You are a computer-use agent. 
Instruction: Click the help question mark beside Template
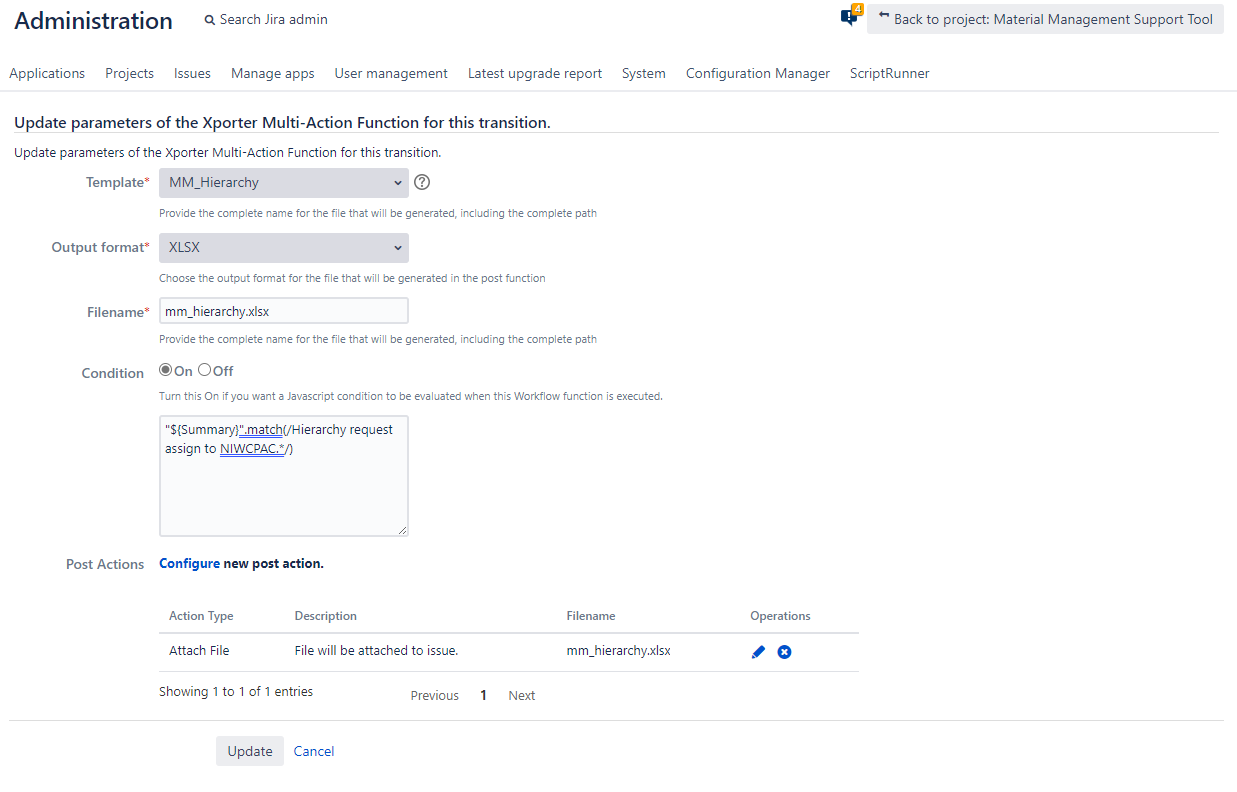(421, 182)
